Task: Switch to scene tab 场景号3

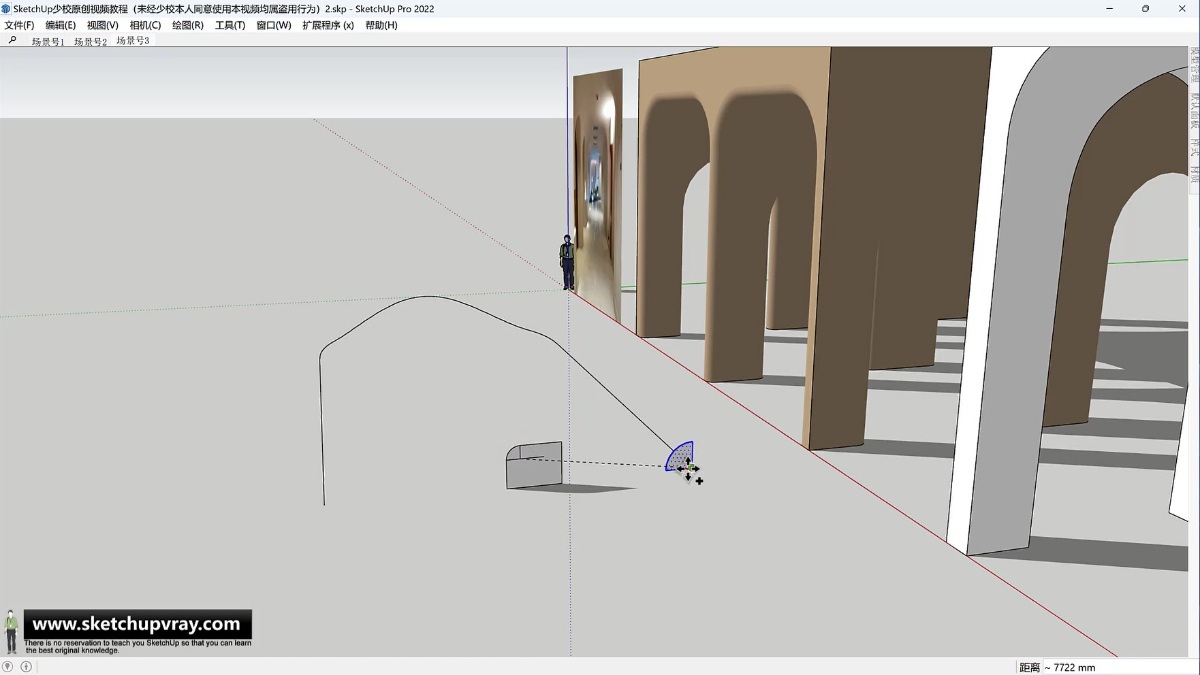Action: coord(132,41)
